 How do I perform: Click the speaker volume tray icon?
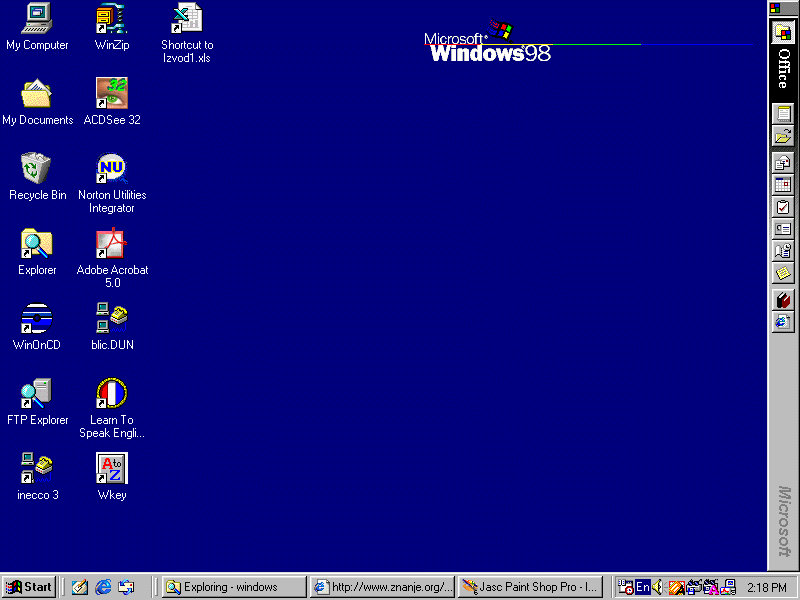coord(658,587)
